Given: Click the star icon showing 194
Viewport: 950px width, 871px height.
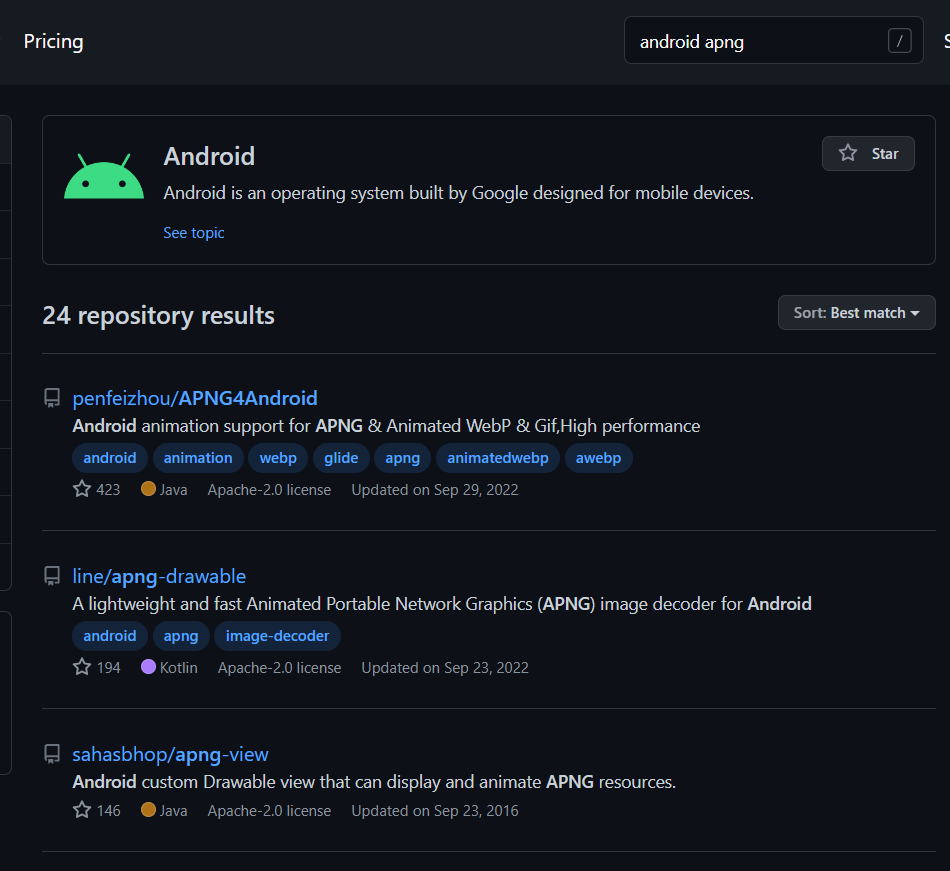Looking at the screenshot, I should point(82,667).
